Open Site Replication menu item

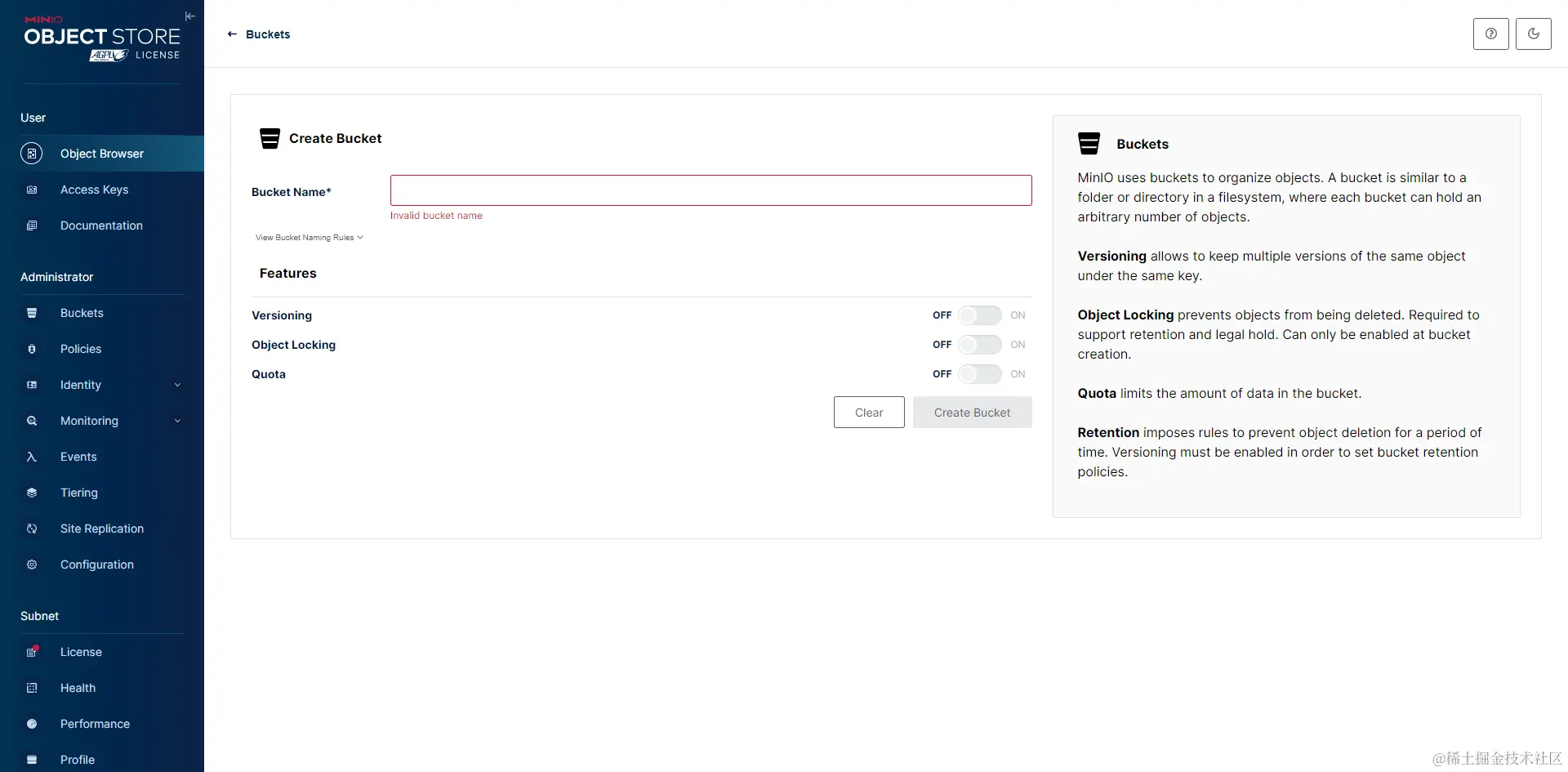pyautogui.click(x=102, y=529)
